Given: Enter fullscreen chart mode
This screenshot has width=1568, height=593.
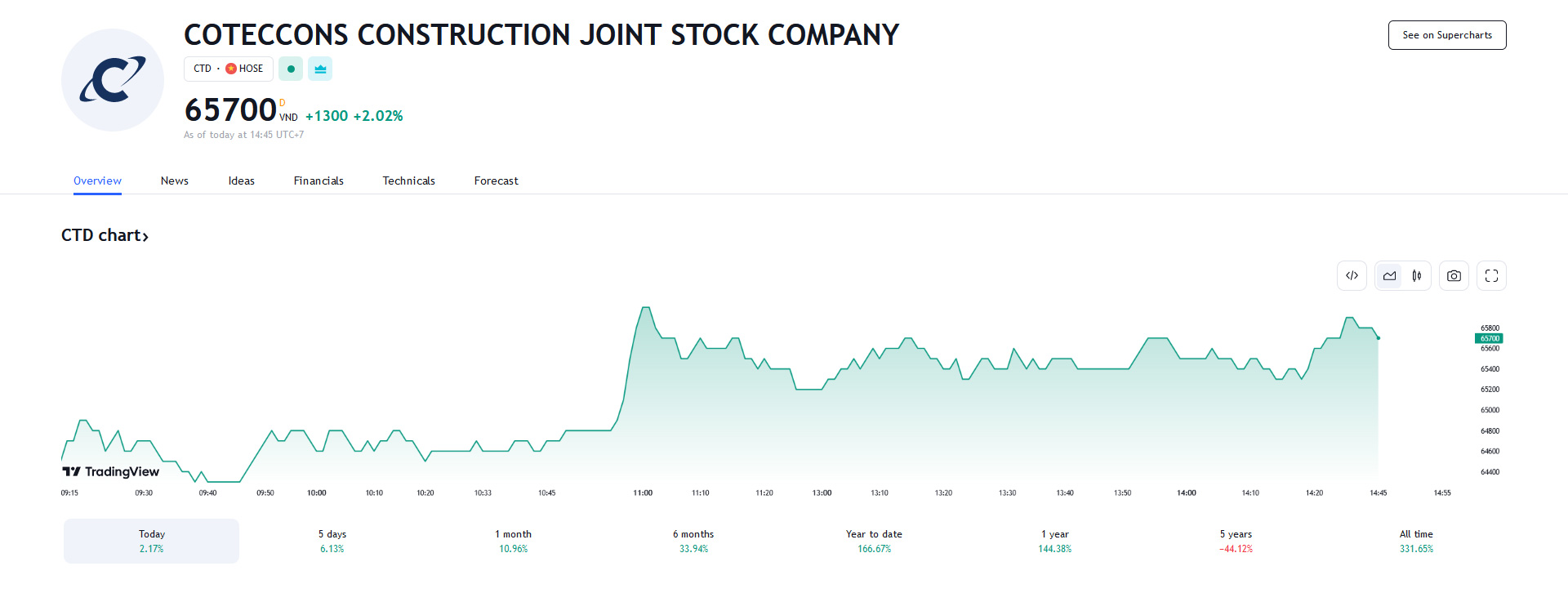Looking at the screenshot, I should click(1491, 276).
